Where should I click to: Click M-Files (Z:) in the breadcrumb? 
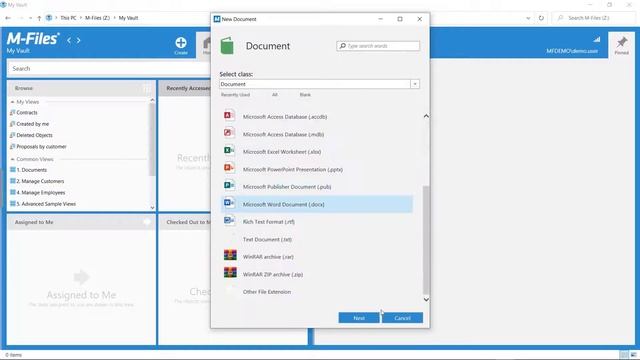(x=97, y=18)
